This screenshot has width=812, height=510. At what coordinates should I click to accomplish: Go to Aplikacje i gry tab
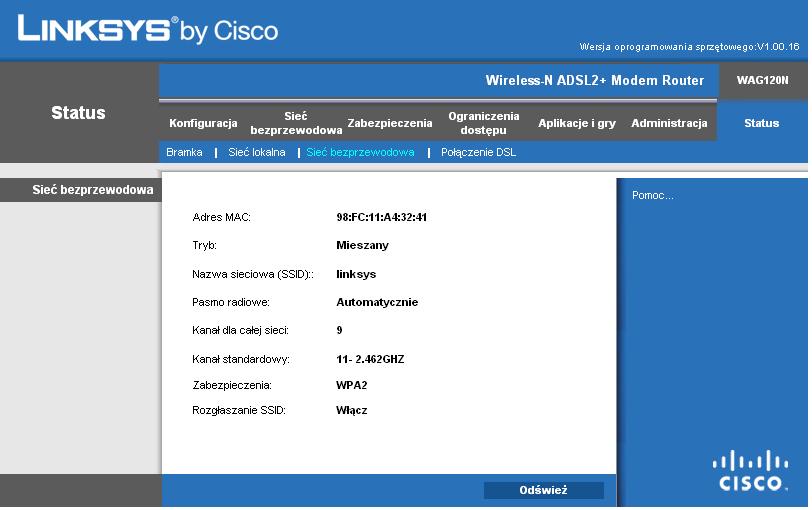(x=576, y=123)
